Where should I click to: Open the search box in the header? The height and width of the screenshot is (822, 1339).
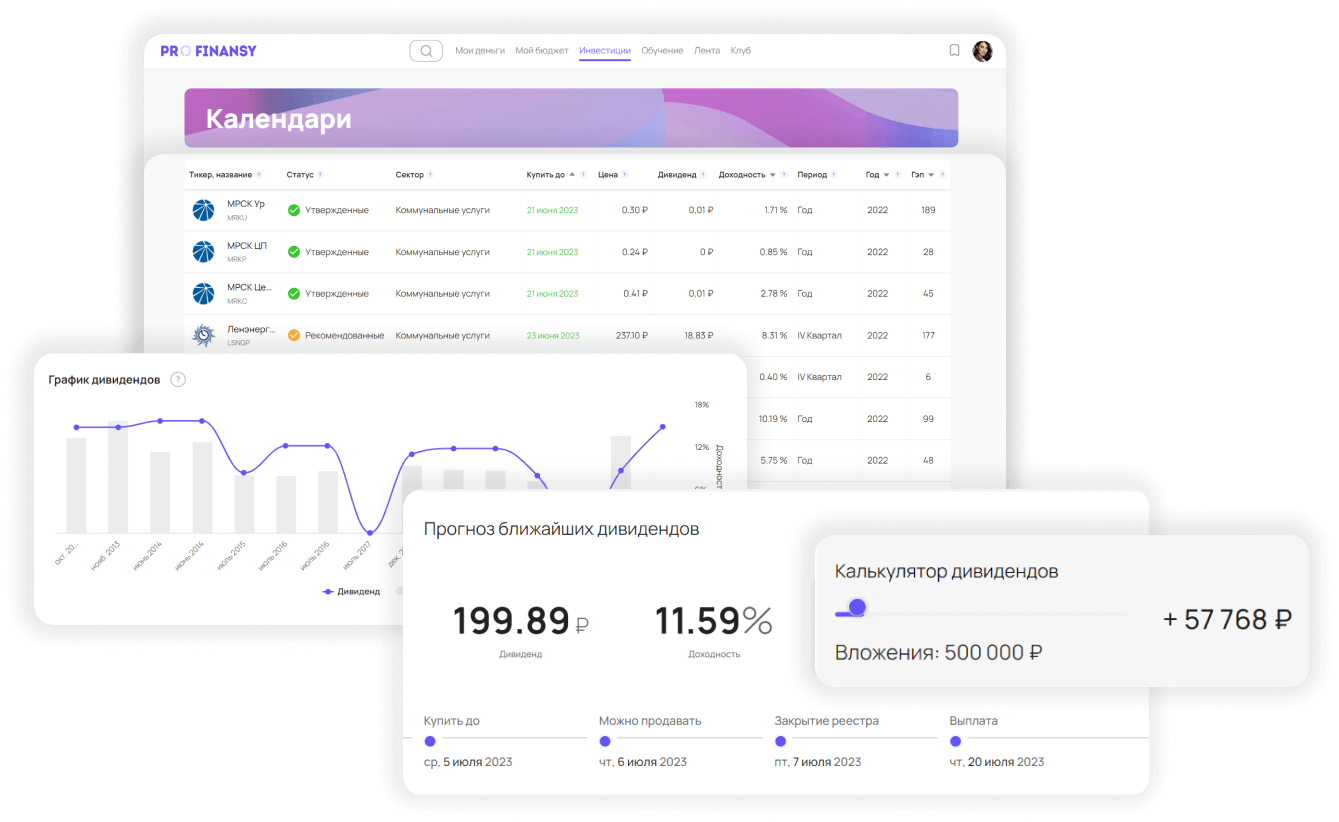coord(426,51)
